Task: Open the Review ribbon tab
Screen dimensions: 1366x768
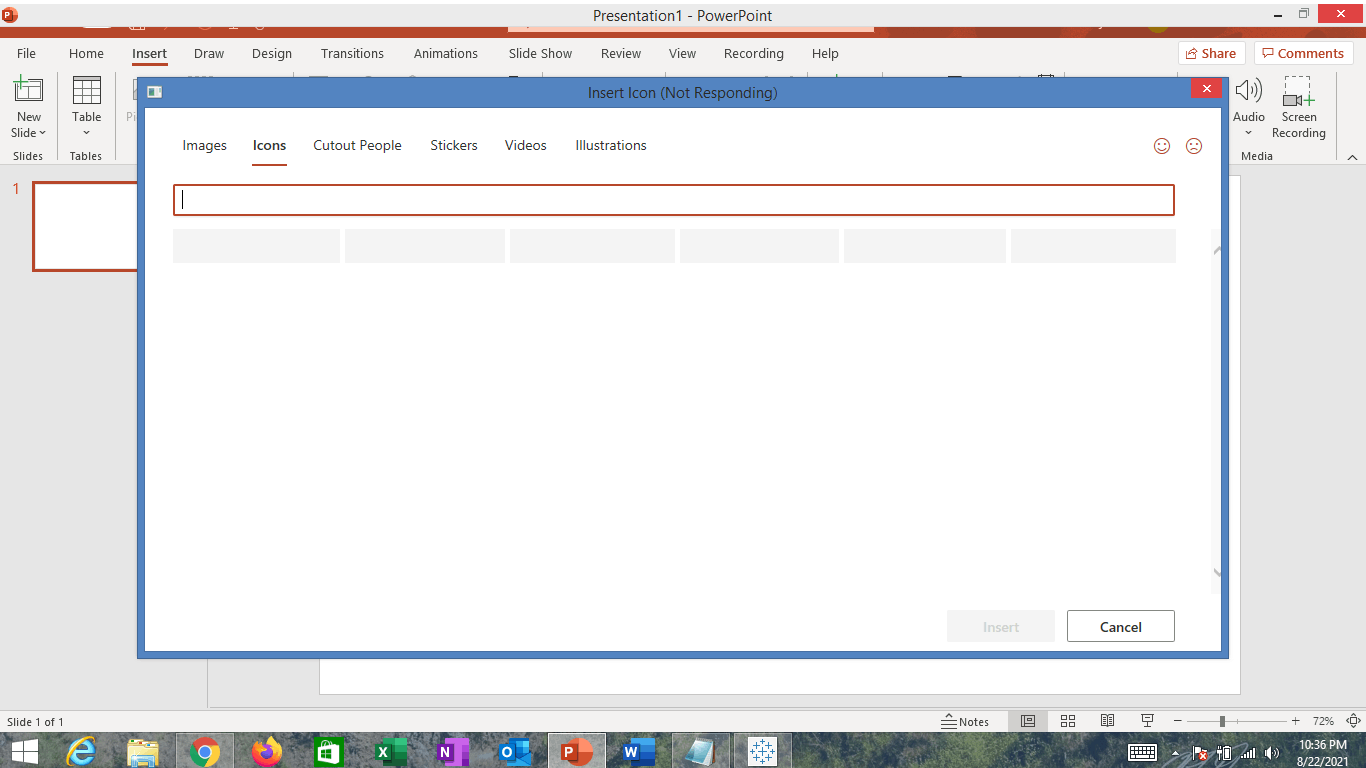Action: point(621,54)
